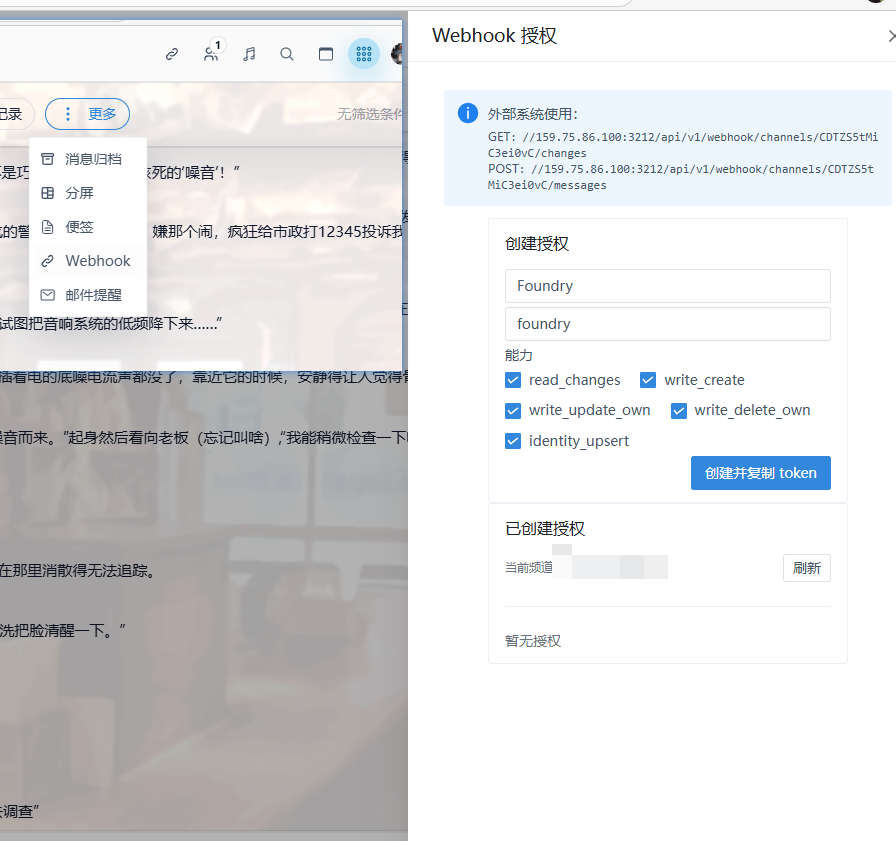Click the 洗把脸清醒一下 message line
Viewport: 896px width, 841px height.
pyautogui.click(x=63, y=631)
